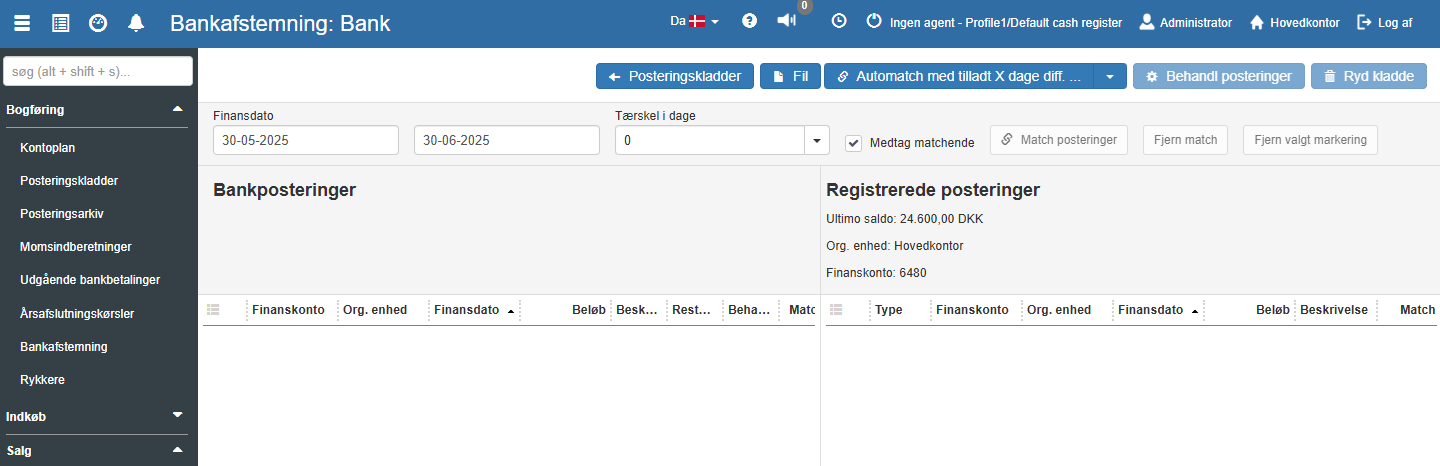Click Ryd kladde button

click(1369, 76)
